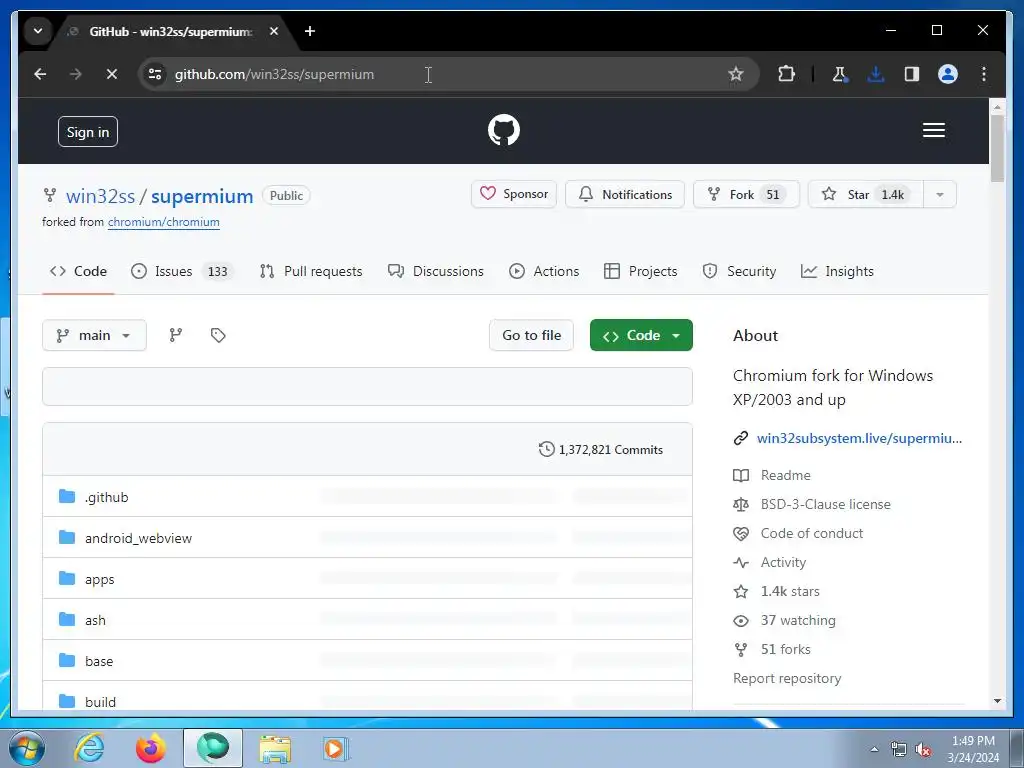The height and width of the screenshot is (768, 1024).
Task: Open the .github folder
Action: pos(106,497)
